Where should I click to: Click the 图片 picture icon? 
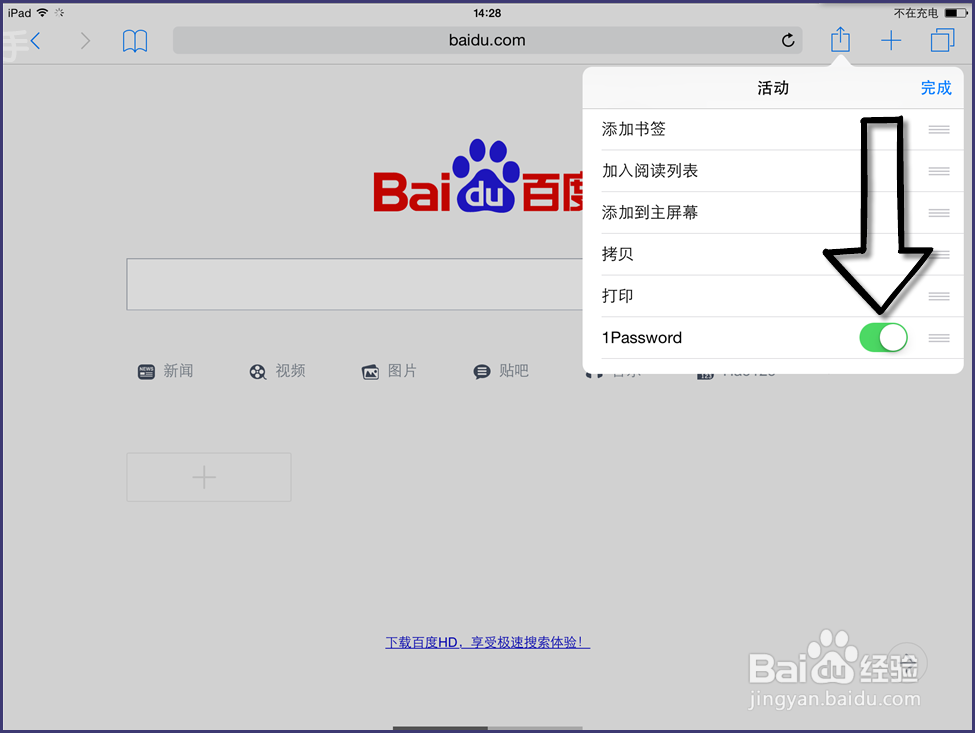(x=370, y=372)
